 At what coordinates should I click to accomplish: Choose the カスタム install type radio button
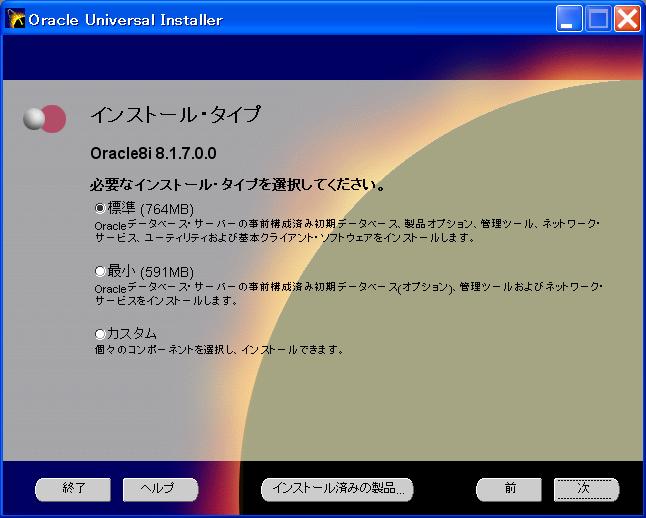tap(100, 333)
